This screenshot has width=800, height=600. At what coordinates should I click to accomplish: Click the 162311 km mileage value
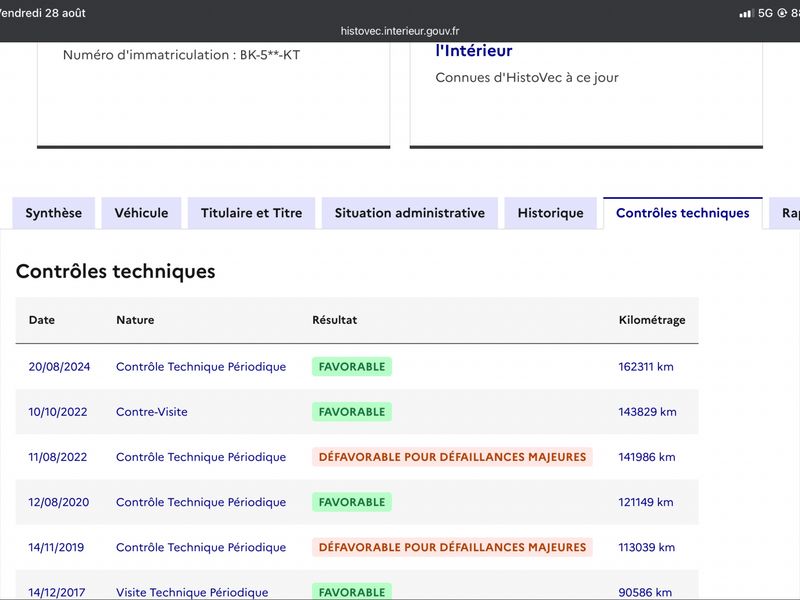tap(646, 367)
